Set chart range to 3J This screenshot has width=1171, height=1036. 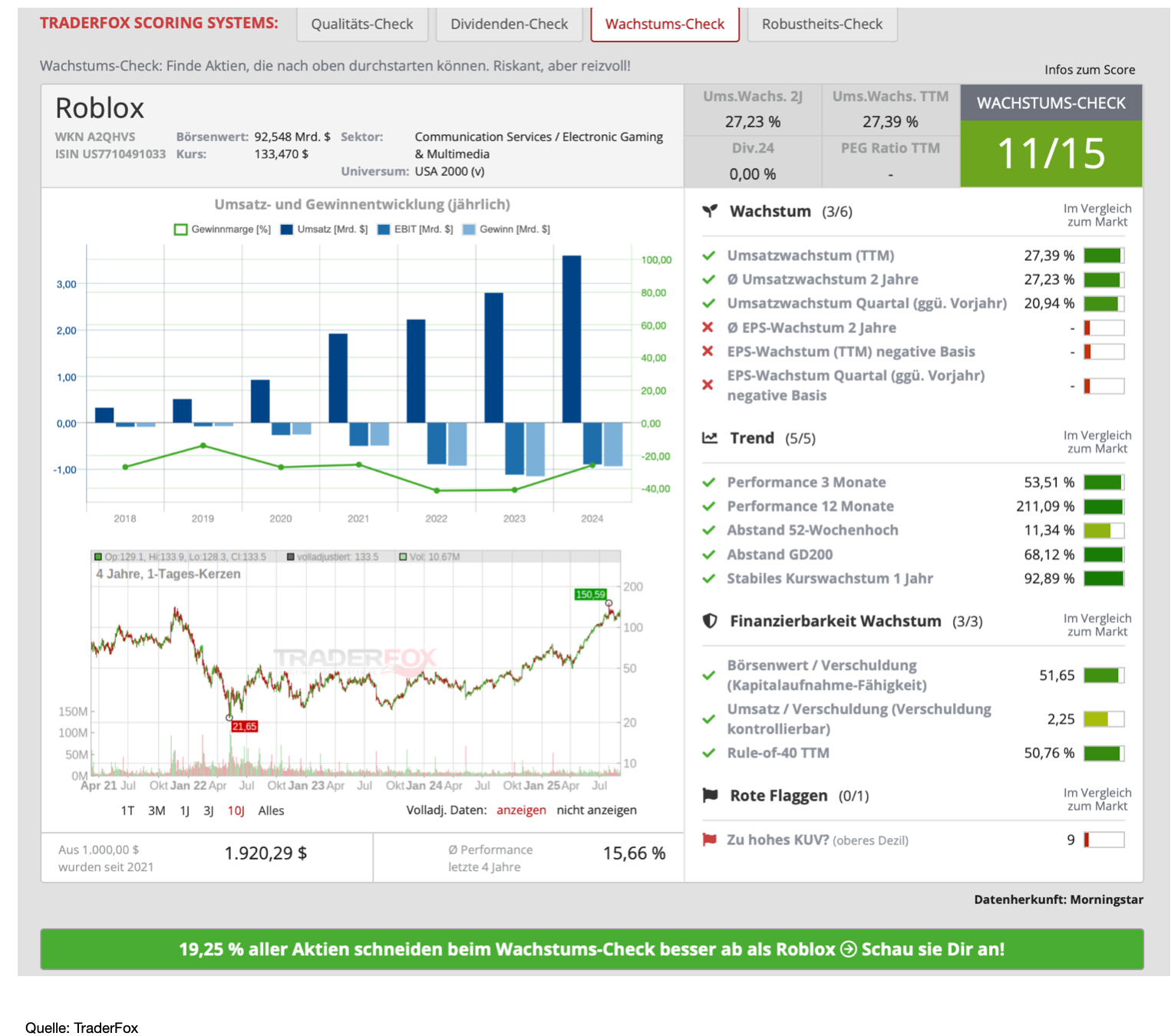[x=209, y=810]
